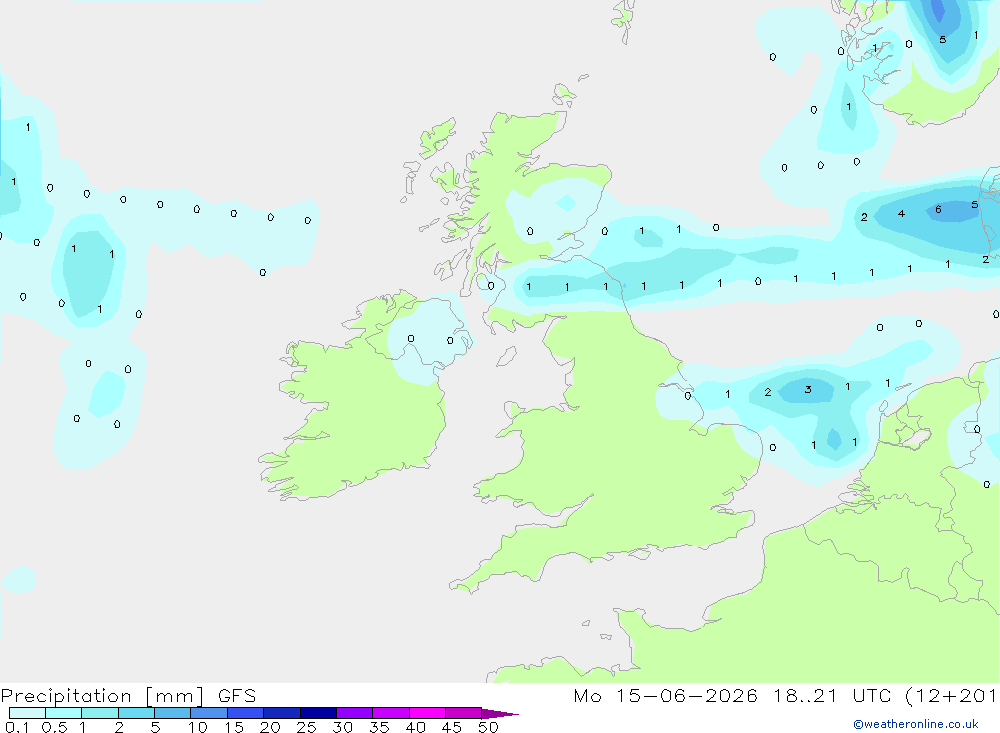Click the '0.1' legend scale label

[17, 727]
